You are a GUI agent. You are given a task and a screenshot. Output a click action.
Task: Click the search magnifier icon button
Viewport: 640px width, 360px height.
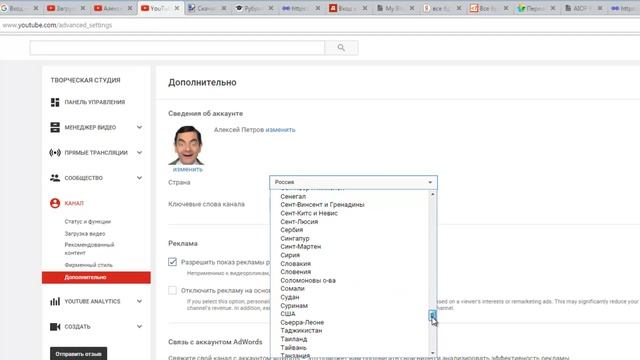click(x=341, y=48)
